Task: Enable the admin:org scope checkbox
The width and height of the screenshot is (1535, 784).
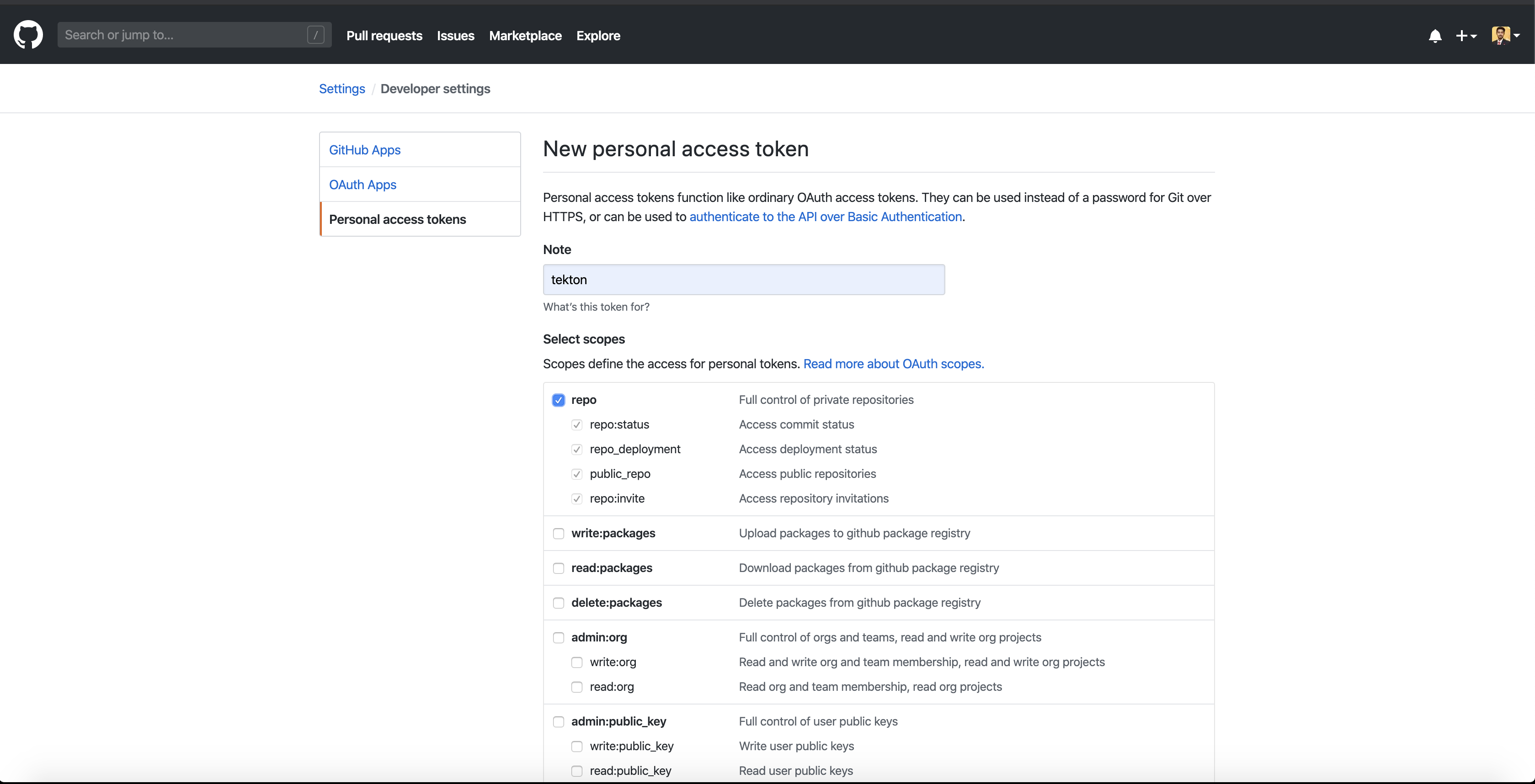Action: (x=559, y=637)
